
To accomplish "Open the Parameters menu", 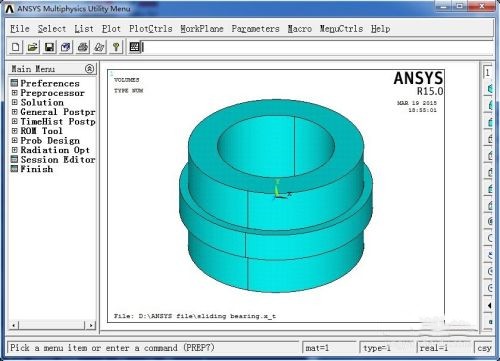I will click(x=256, y=29).
